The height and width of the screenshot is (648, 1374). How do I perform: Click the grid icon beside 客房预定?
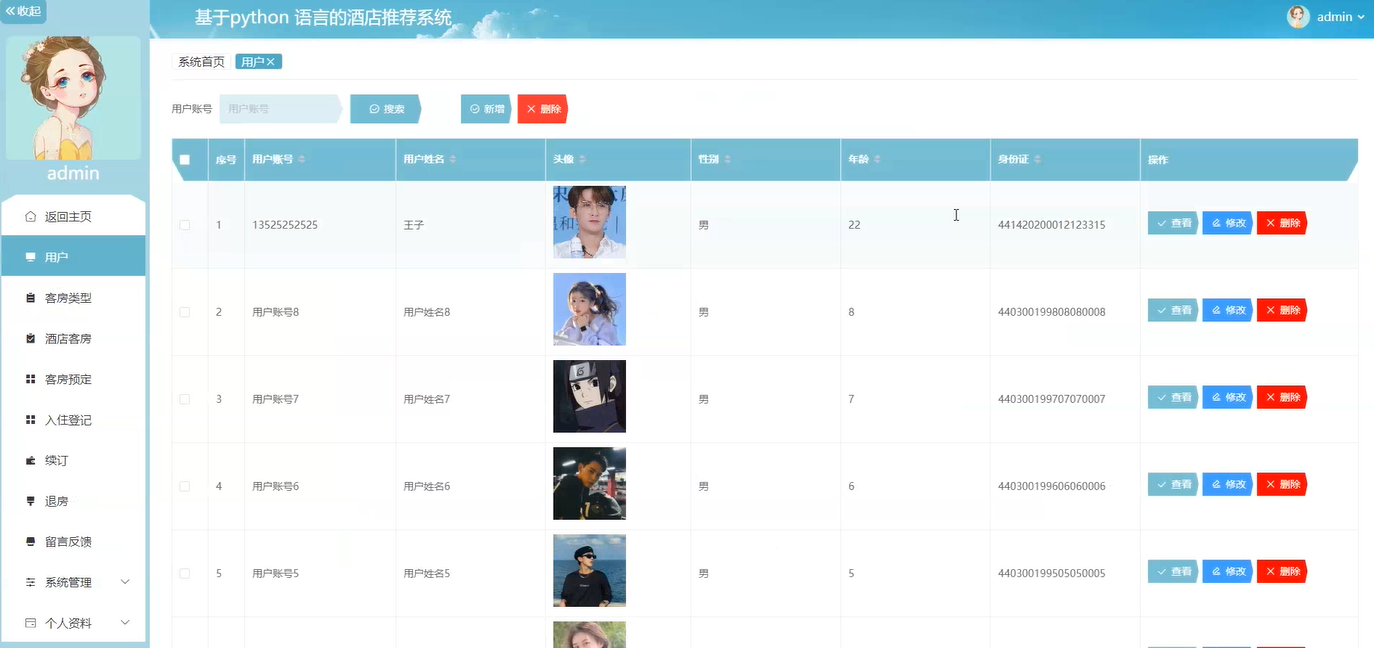pos(30,379)
